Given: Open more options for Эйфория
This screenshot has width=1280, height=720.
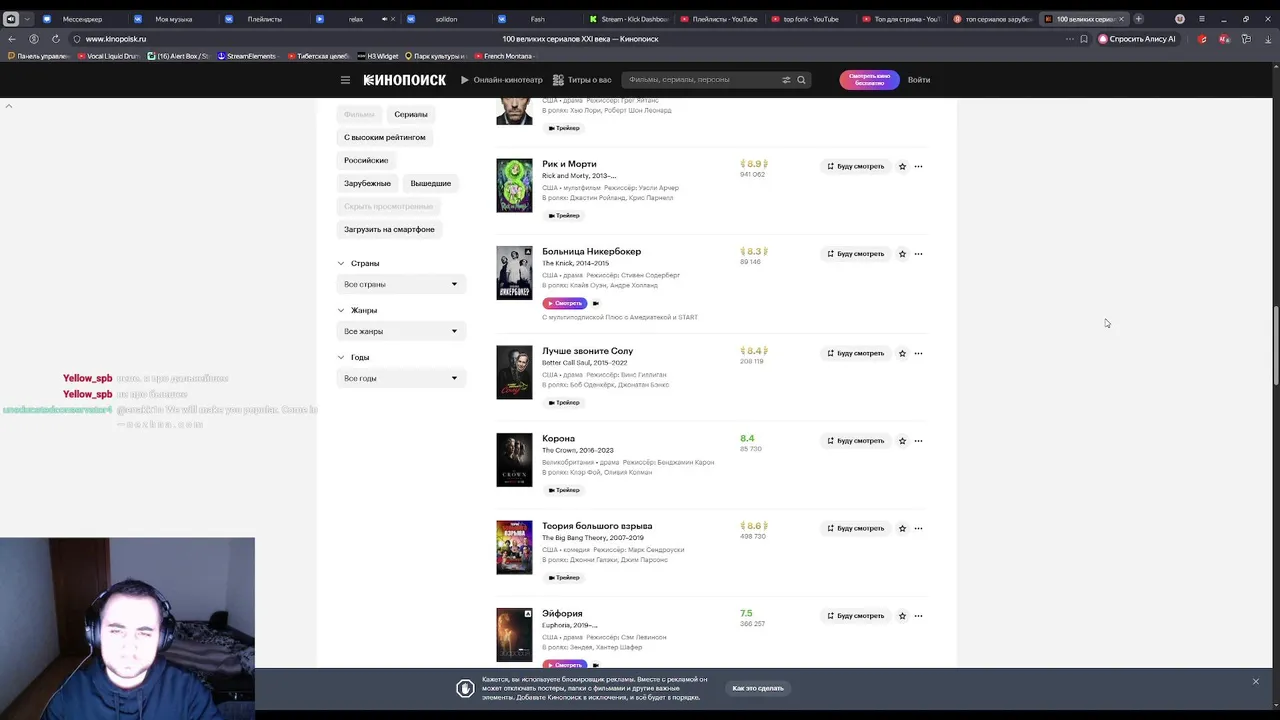Looking at the screenshot, I should 918,616.
